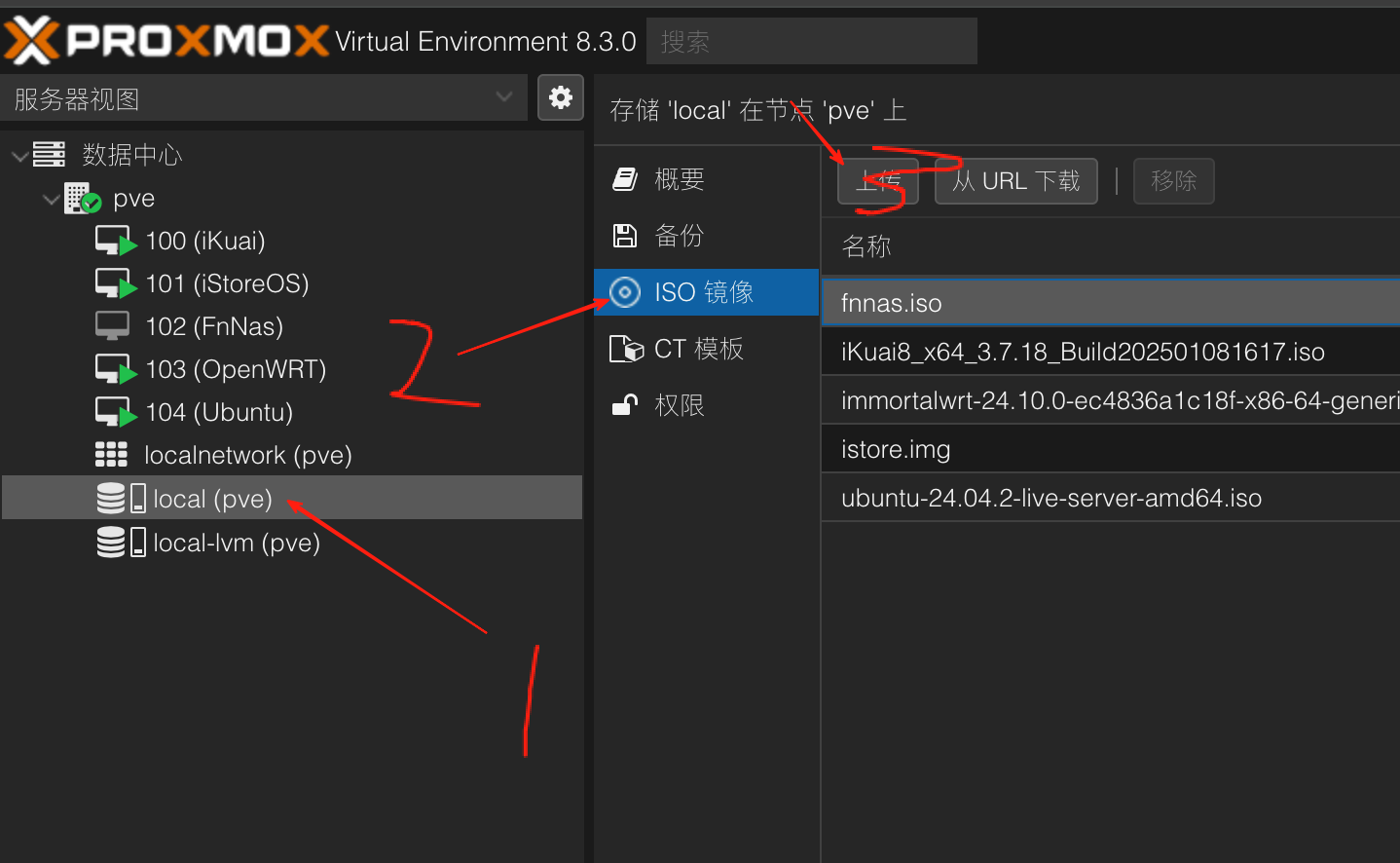This screenshot has height=863, width=1400.
Task: Collapse the pve node
Action: (x=52, y=199)
